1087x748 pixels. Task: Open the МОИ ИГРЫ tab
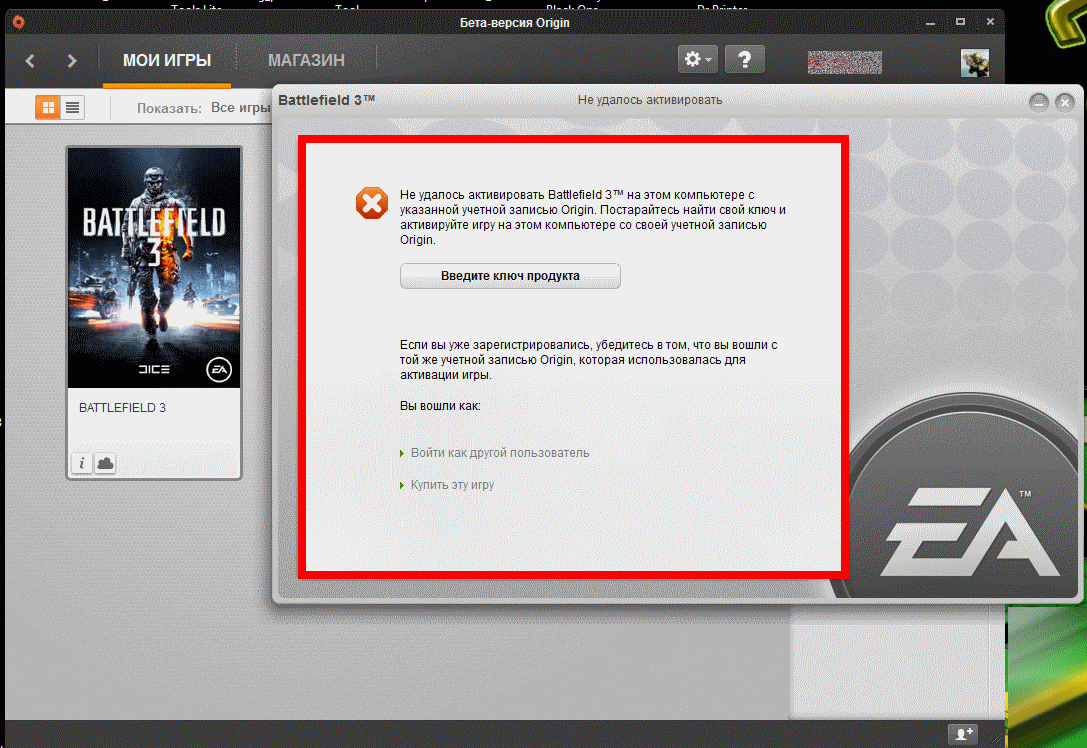tap(167, 60)
